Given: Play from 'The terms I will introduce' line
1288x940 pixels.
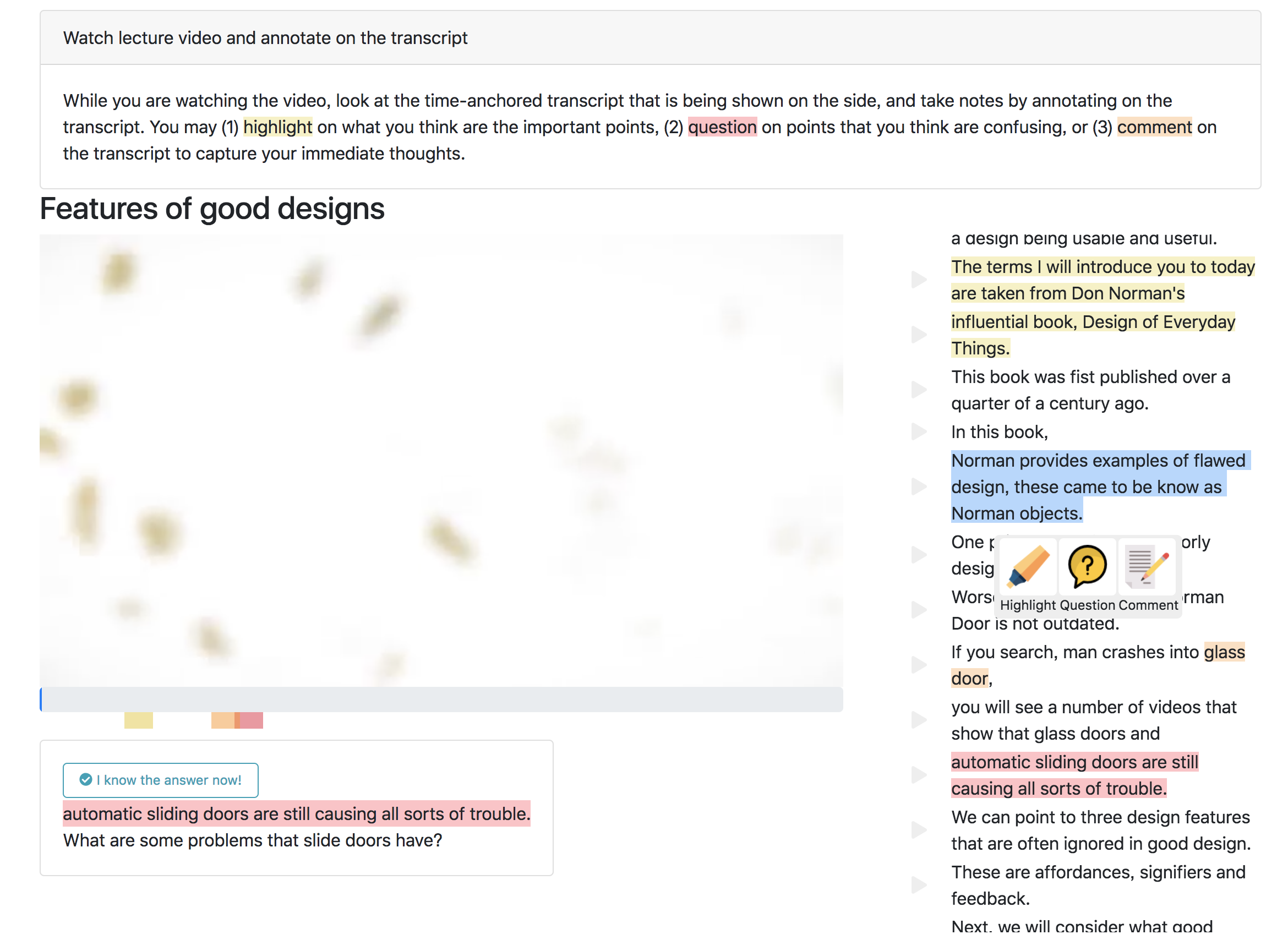Looking at the screenshot, I should [919, 280].
